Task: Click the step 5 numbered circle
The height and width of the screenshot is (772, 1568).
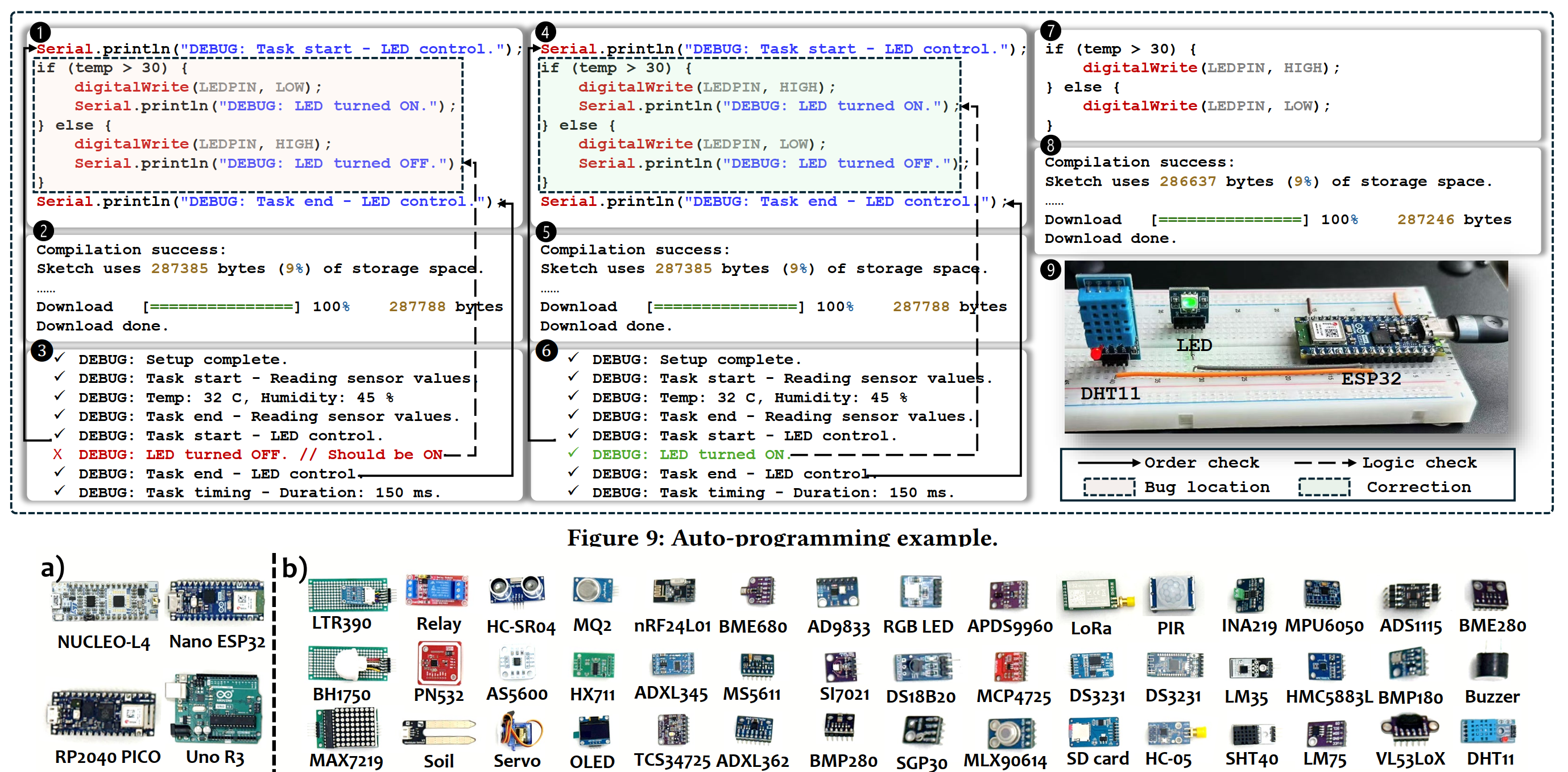Action: point(545,232)
